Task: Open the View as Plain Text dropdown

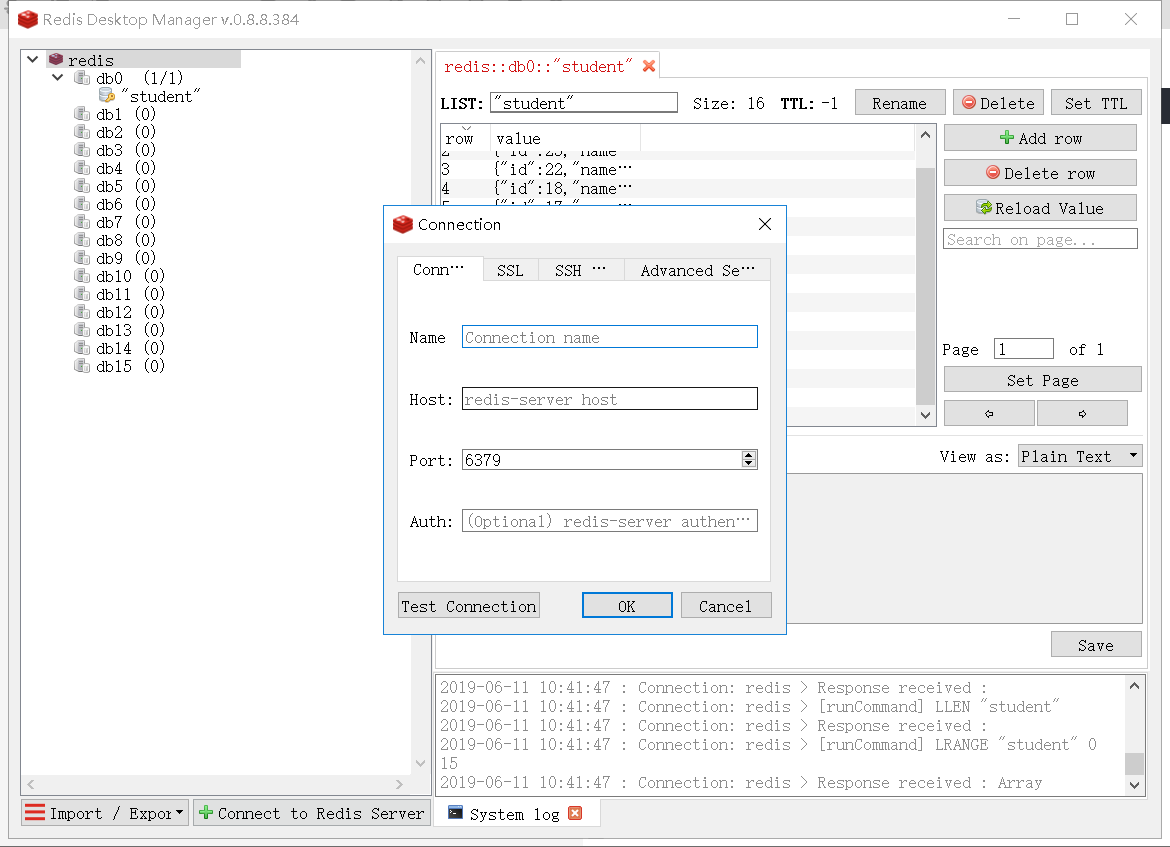Action: pyautogui.click(x=1080, y=456)
